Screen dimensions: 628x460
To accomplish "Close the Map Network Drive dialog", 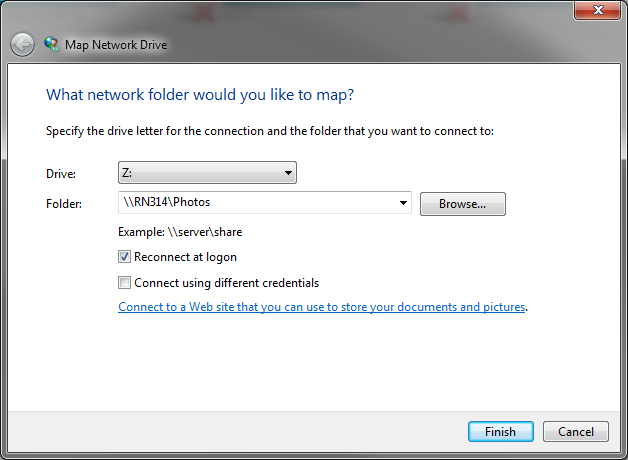I will click(597, 10).
